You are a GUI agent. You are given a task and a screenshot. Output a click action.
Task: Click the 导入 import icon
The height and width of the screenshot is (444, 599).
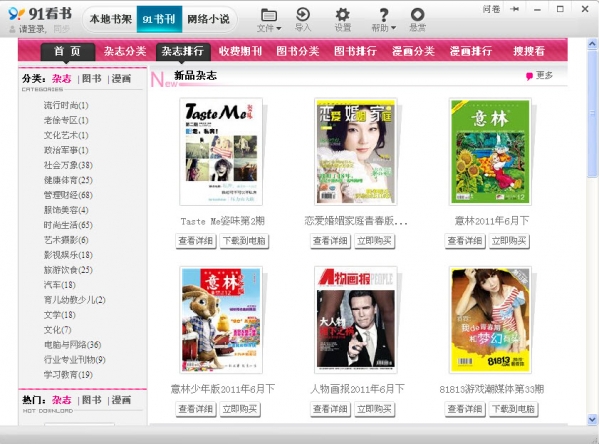[303, 14]
